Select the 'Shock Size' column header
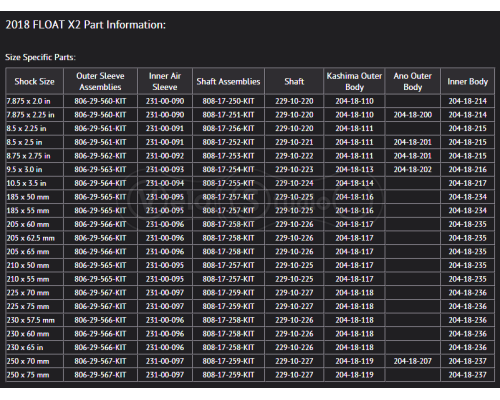 pos(34,81)
